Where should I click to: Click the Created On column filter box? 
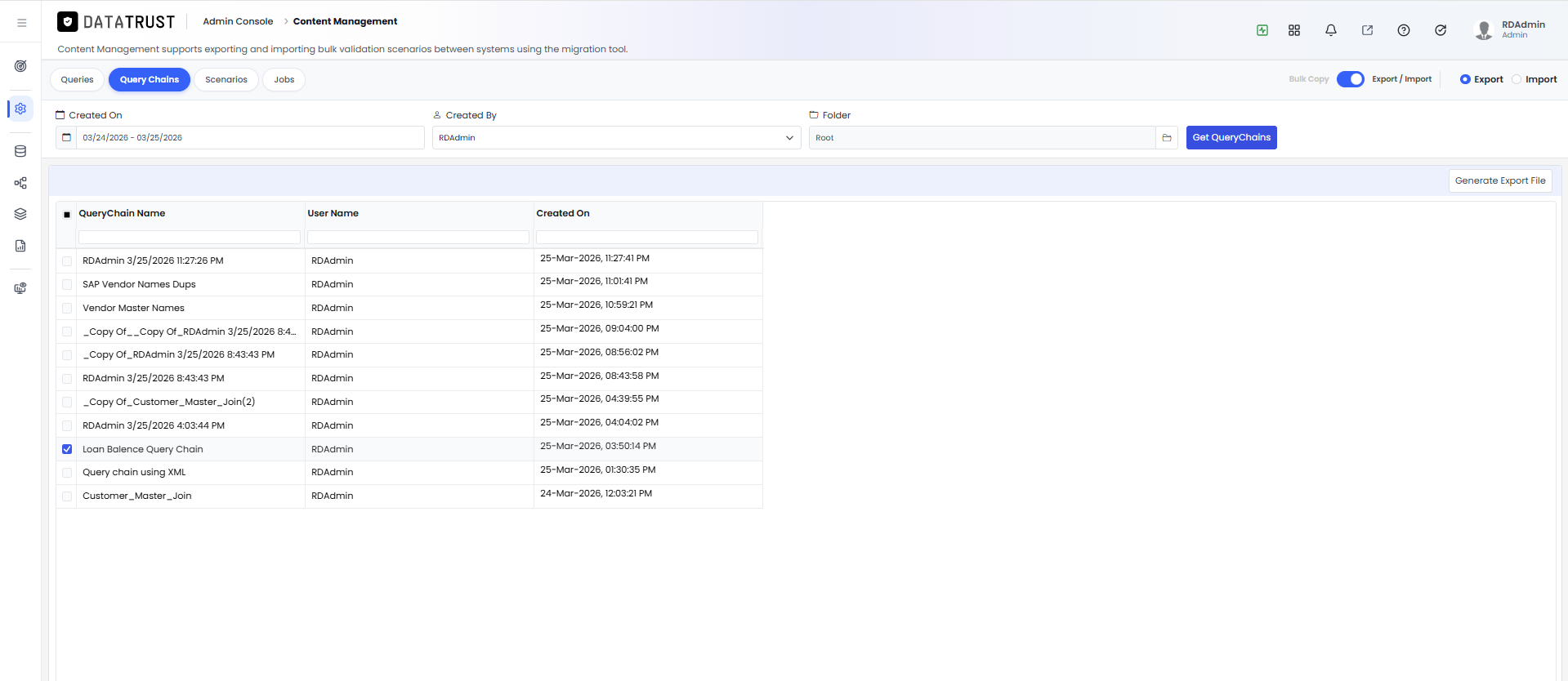(x=647, y=237)
